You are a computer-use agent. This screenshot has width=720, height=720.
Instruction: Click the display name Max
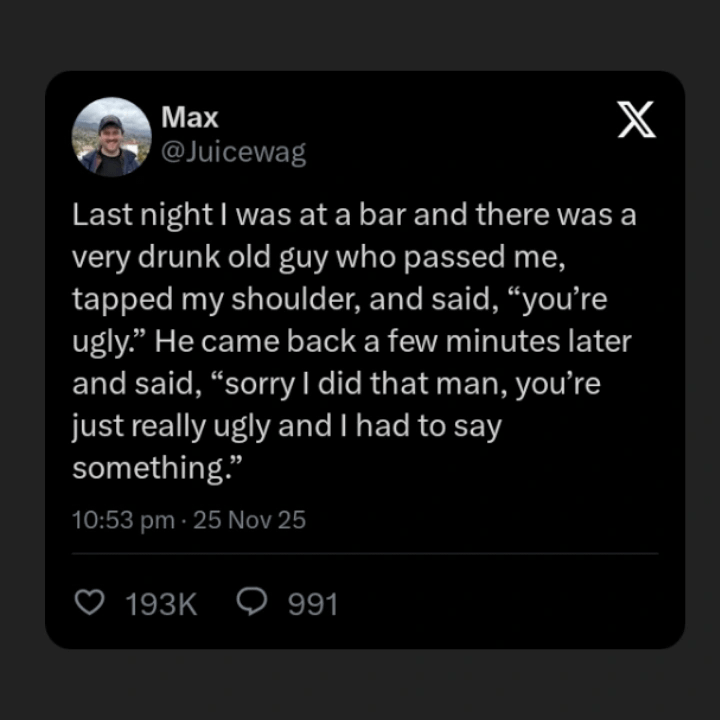[189, 118]
